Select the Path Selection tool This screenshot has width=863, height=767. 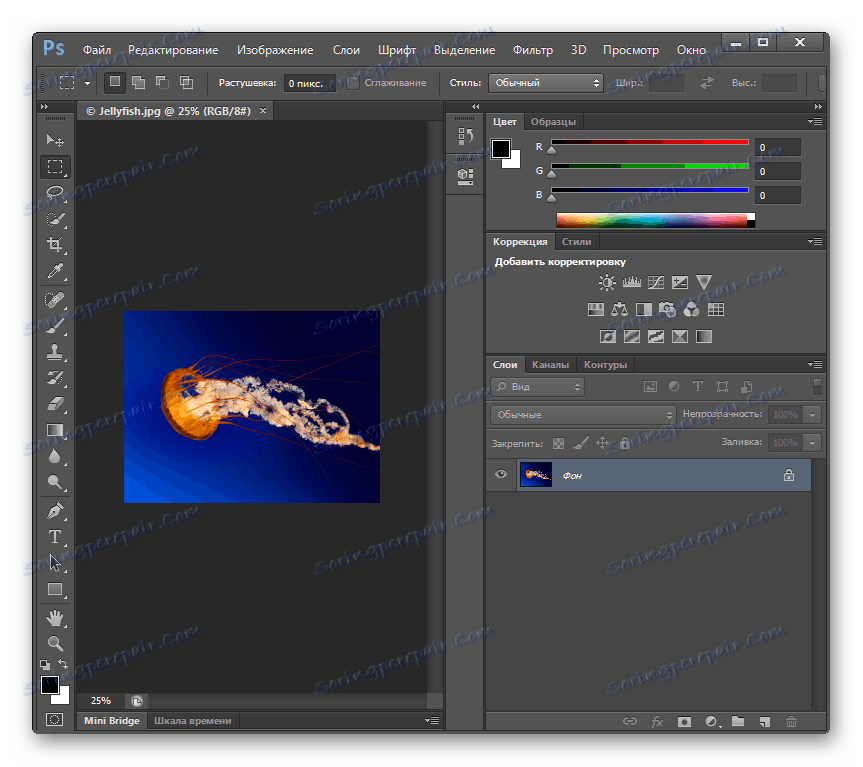55,563
